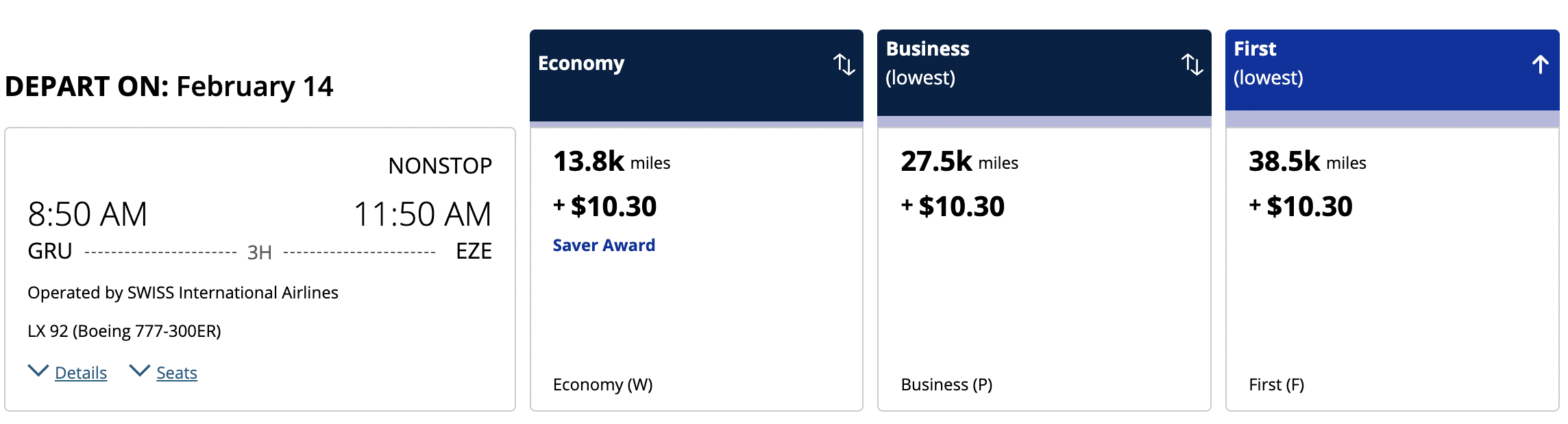The height and width of the screenshot is (424, 1568).
Task: Click the First (F) fare class text
Action: click(1276, 385)
